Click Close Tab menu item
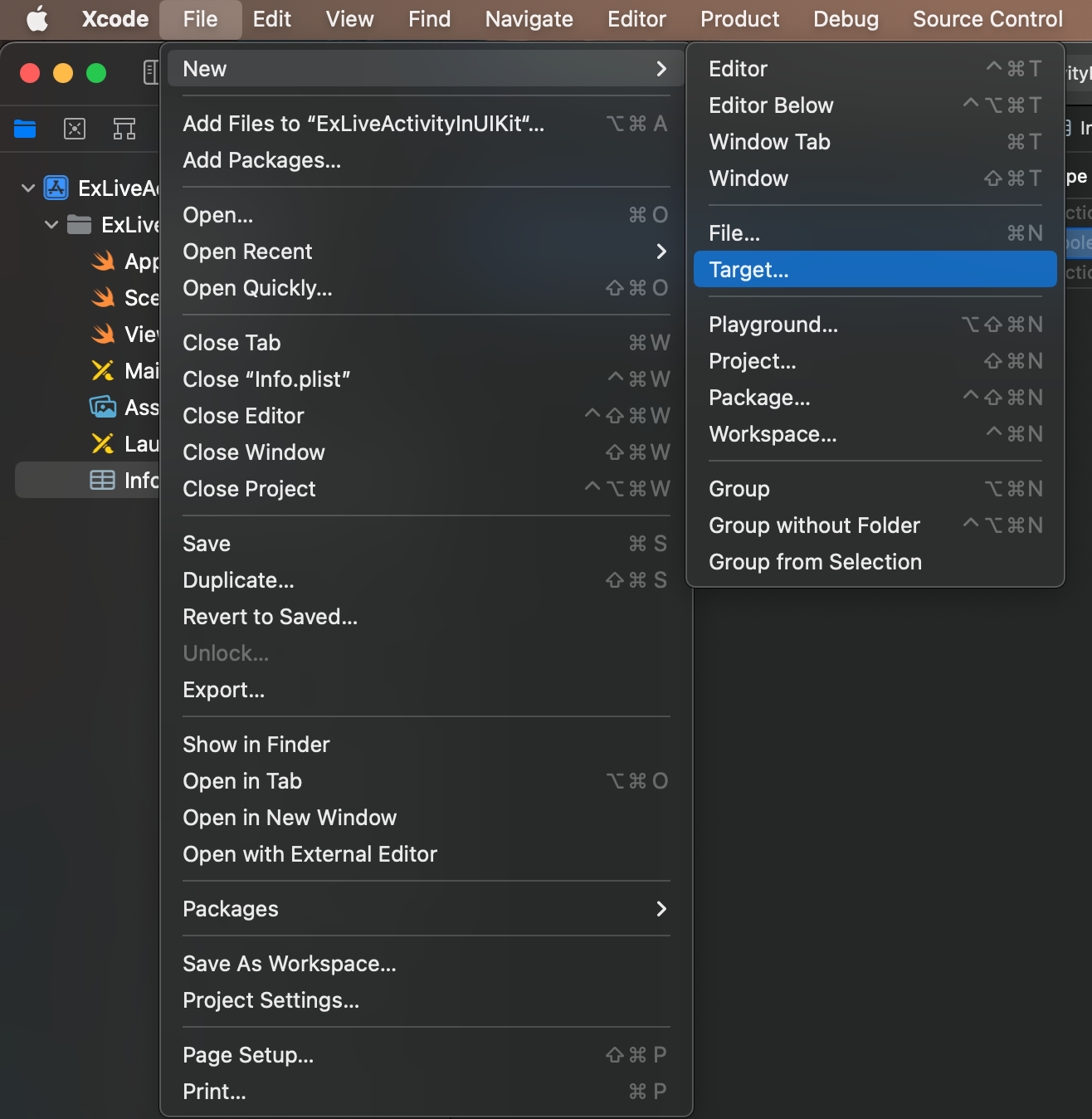The height and width of the screenshot is (1119, 1092). [x=426, y=343]
